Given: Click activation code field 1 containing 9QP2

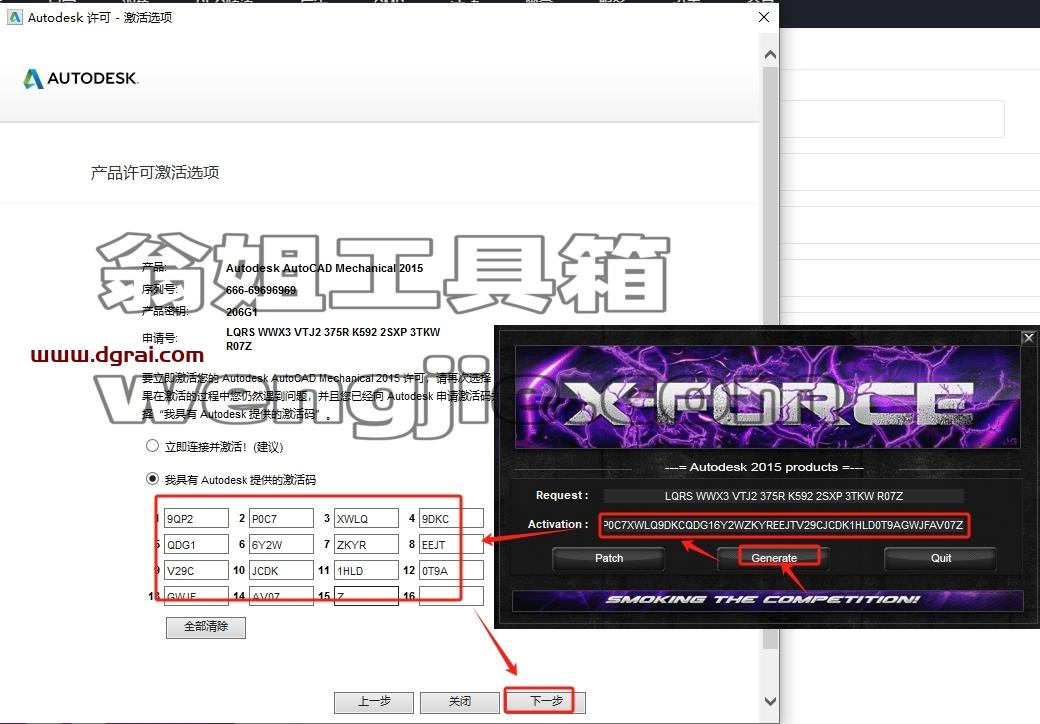Looking at the screenshot, I should [196, 518].
